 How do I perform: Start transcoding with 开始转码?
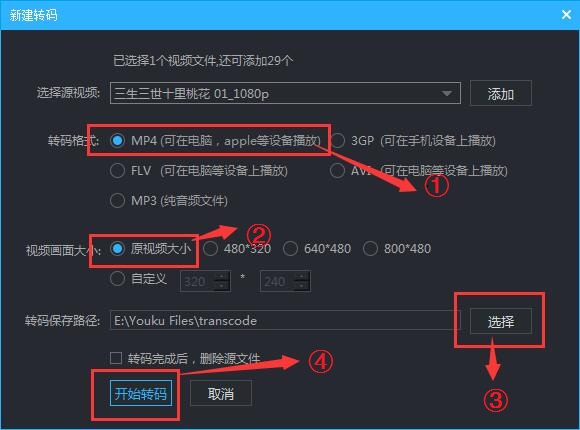coord(141,394)
